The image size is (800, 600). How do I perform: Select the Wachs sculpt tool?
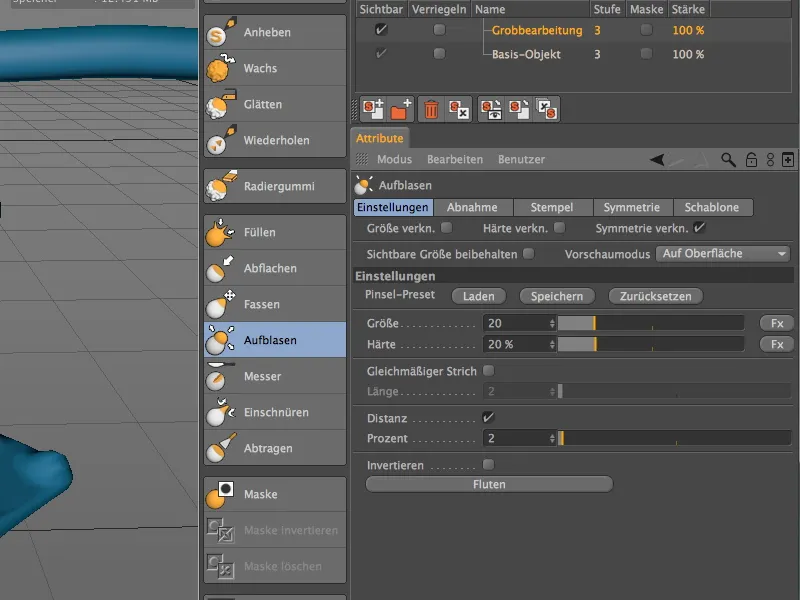274,68
